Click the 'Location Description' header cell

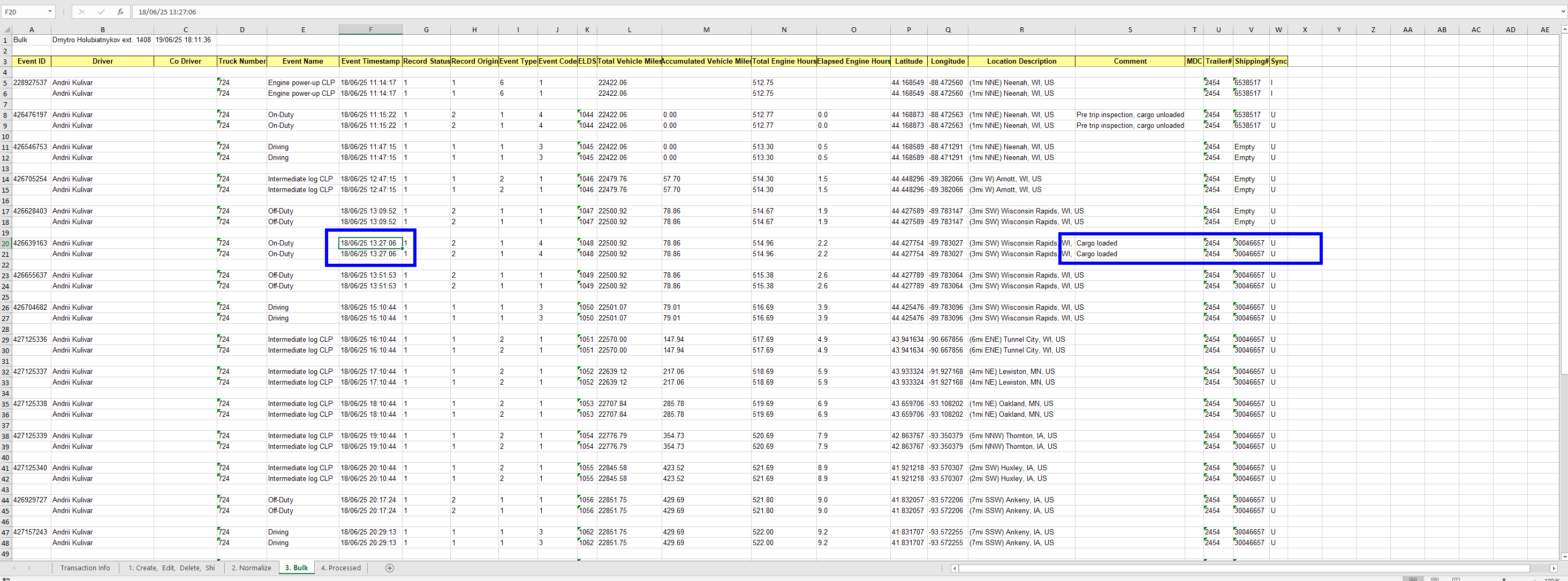1021,62
